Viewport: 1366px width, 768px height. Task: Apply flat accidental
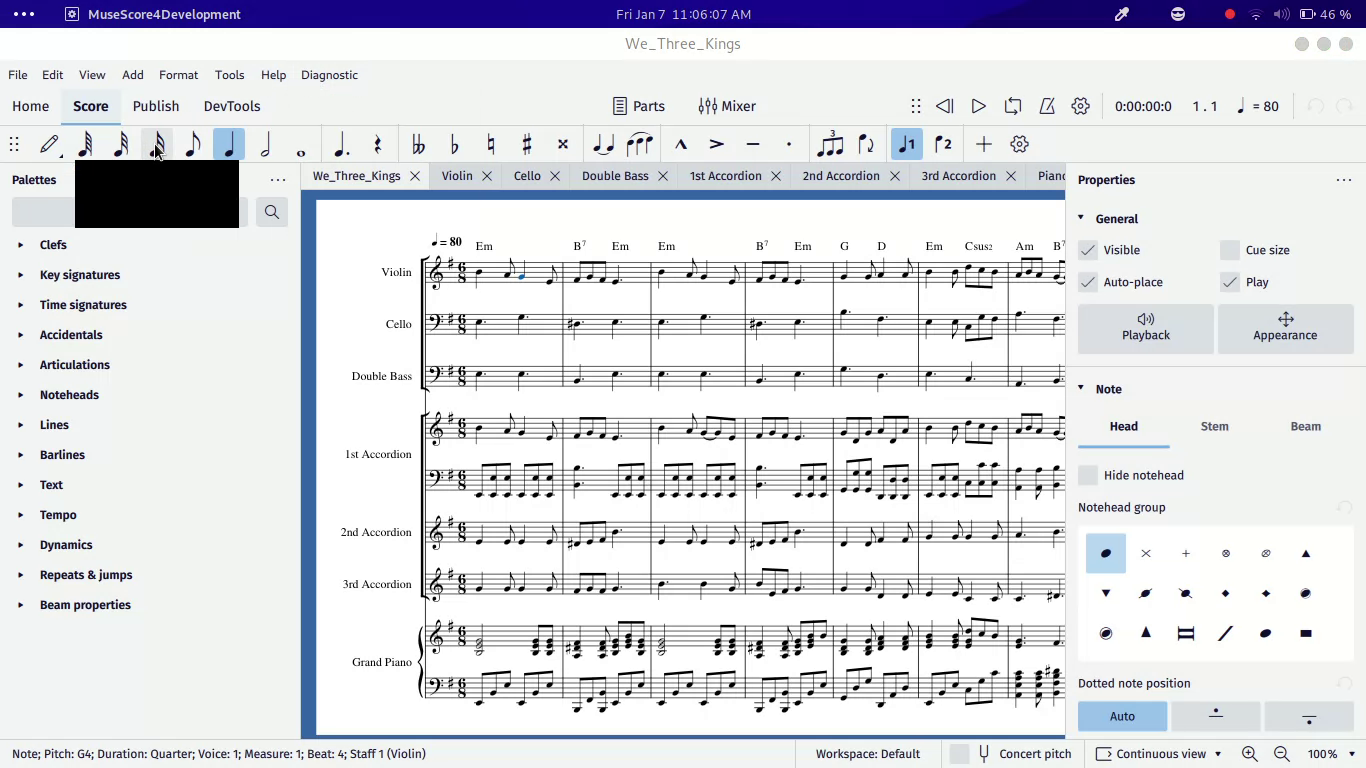(454, 144)
